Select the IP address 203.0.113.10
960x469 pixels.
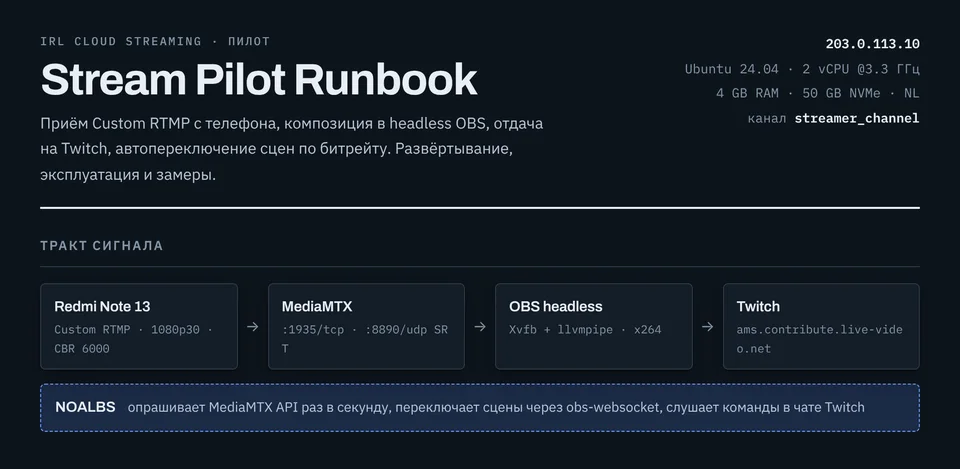coord(872,44)
